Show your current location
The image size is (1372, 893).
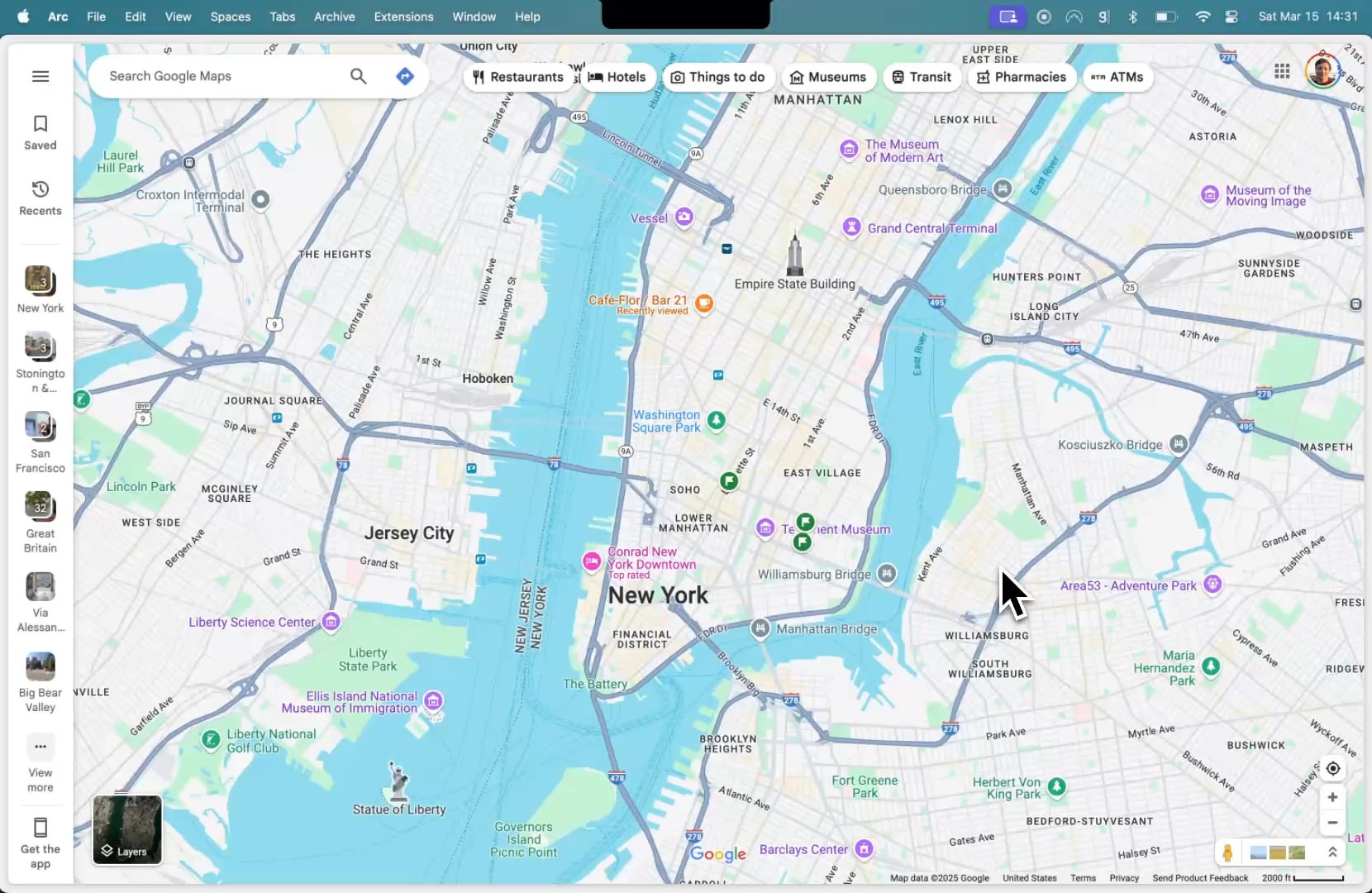click(1332, 768)
